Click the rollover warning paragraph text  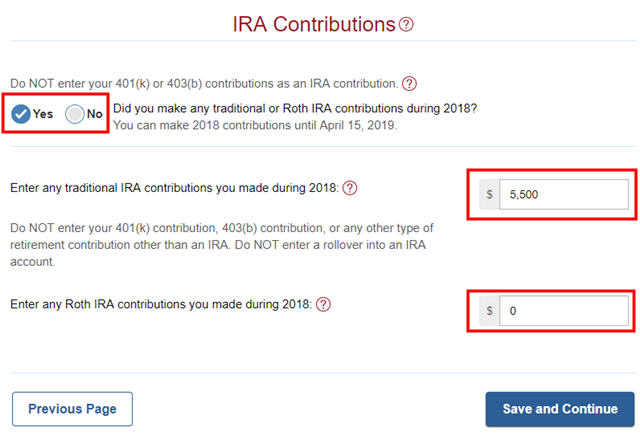222,245
